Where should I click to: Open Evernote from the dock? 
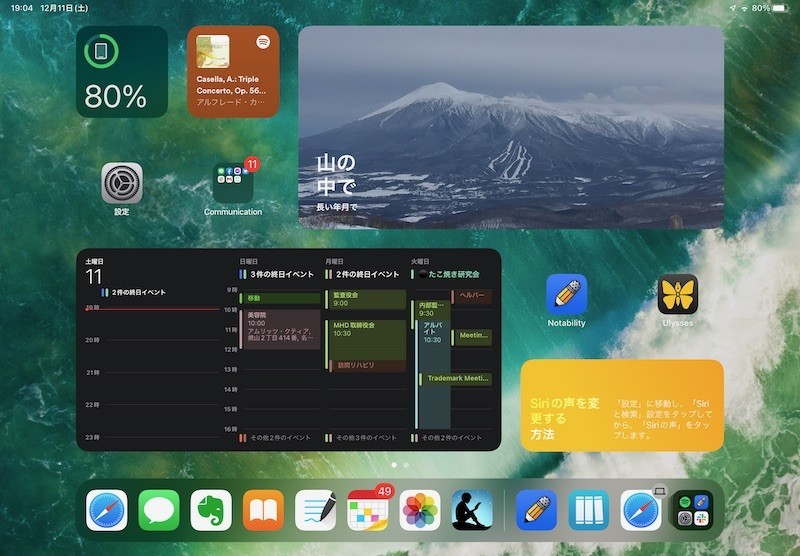[x=211, y=510]
